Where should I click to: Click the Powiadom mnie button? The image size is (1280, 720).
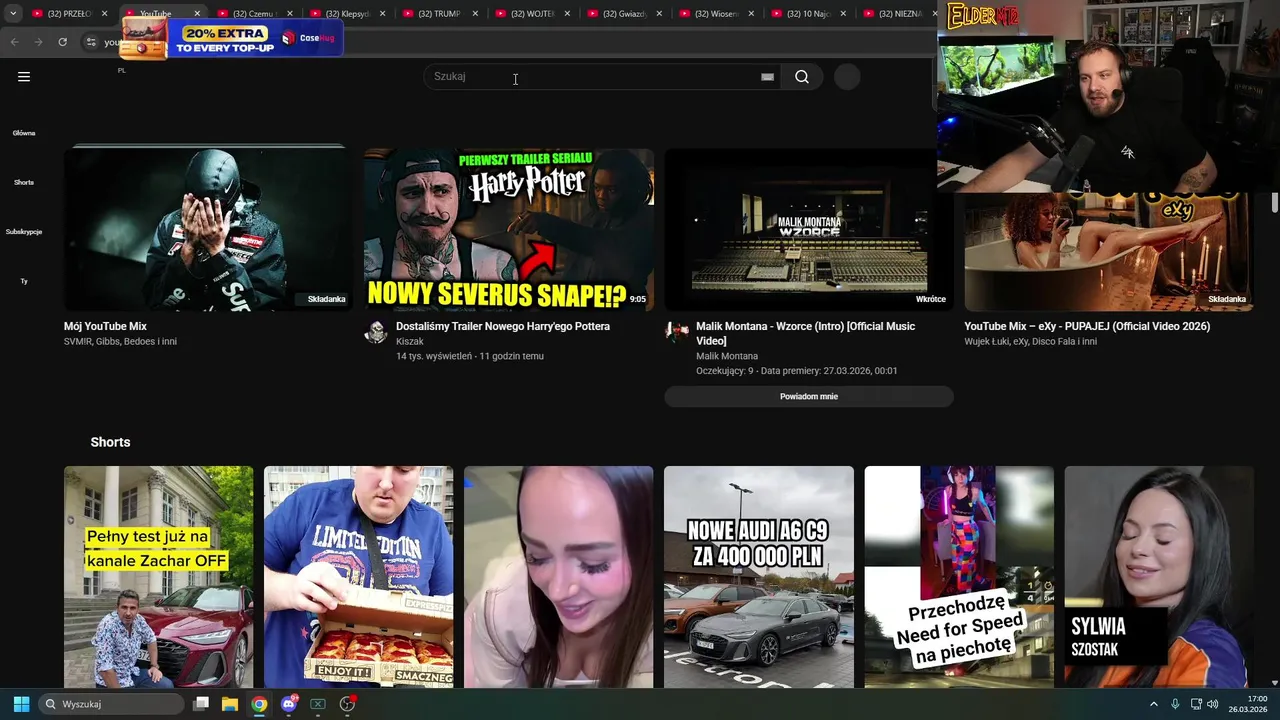point(809,396)
